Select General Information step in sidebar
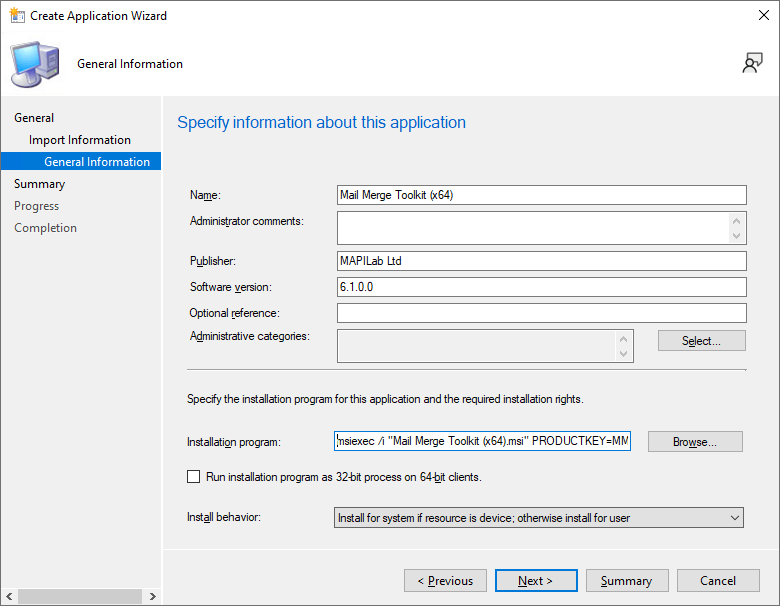This screenshot has height=606, width=780. pos(81,161)
